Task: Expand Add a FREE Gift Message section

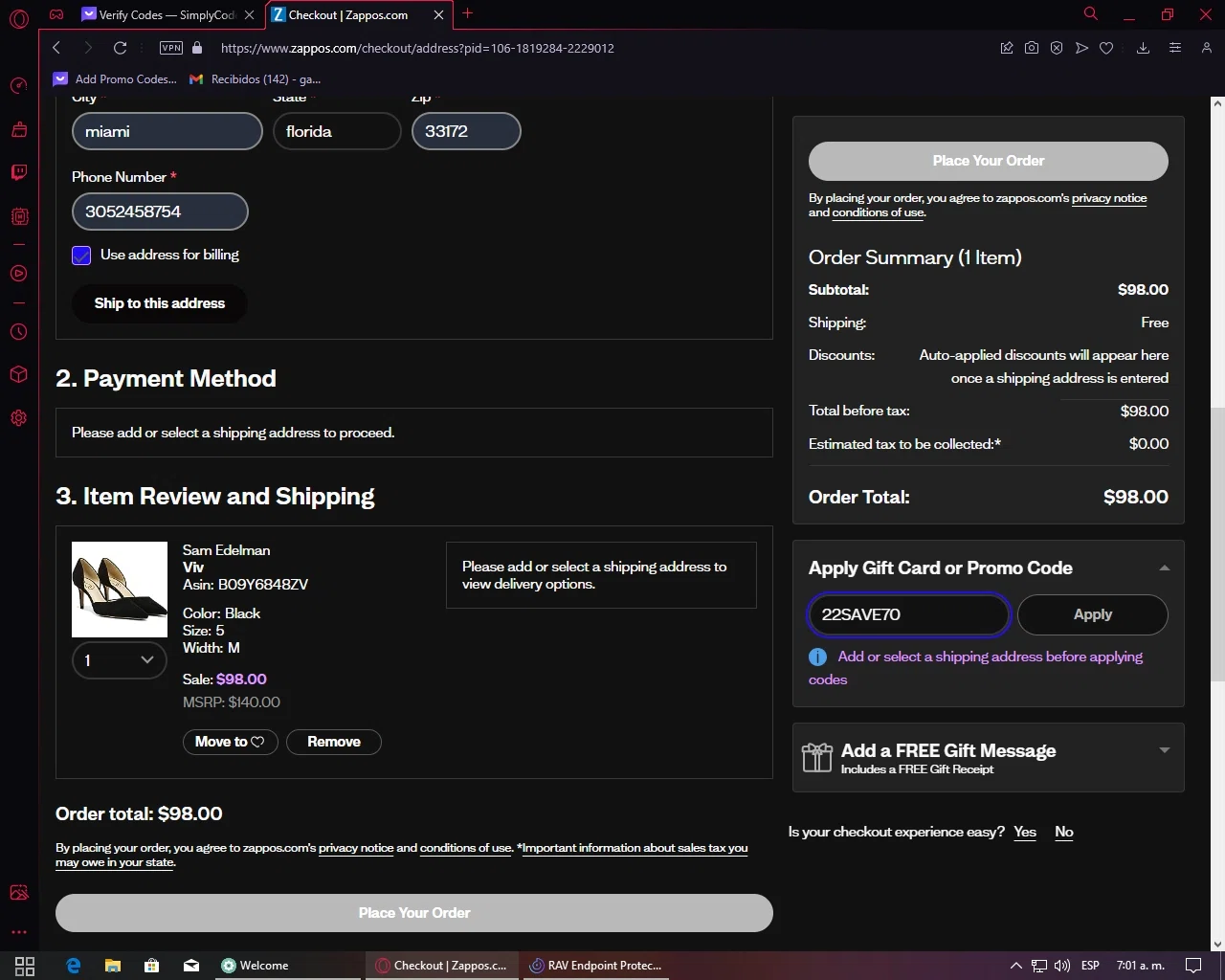Action: [x=1165, y=750]
